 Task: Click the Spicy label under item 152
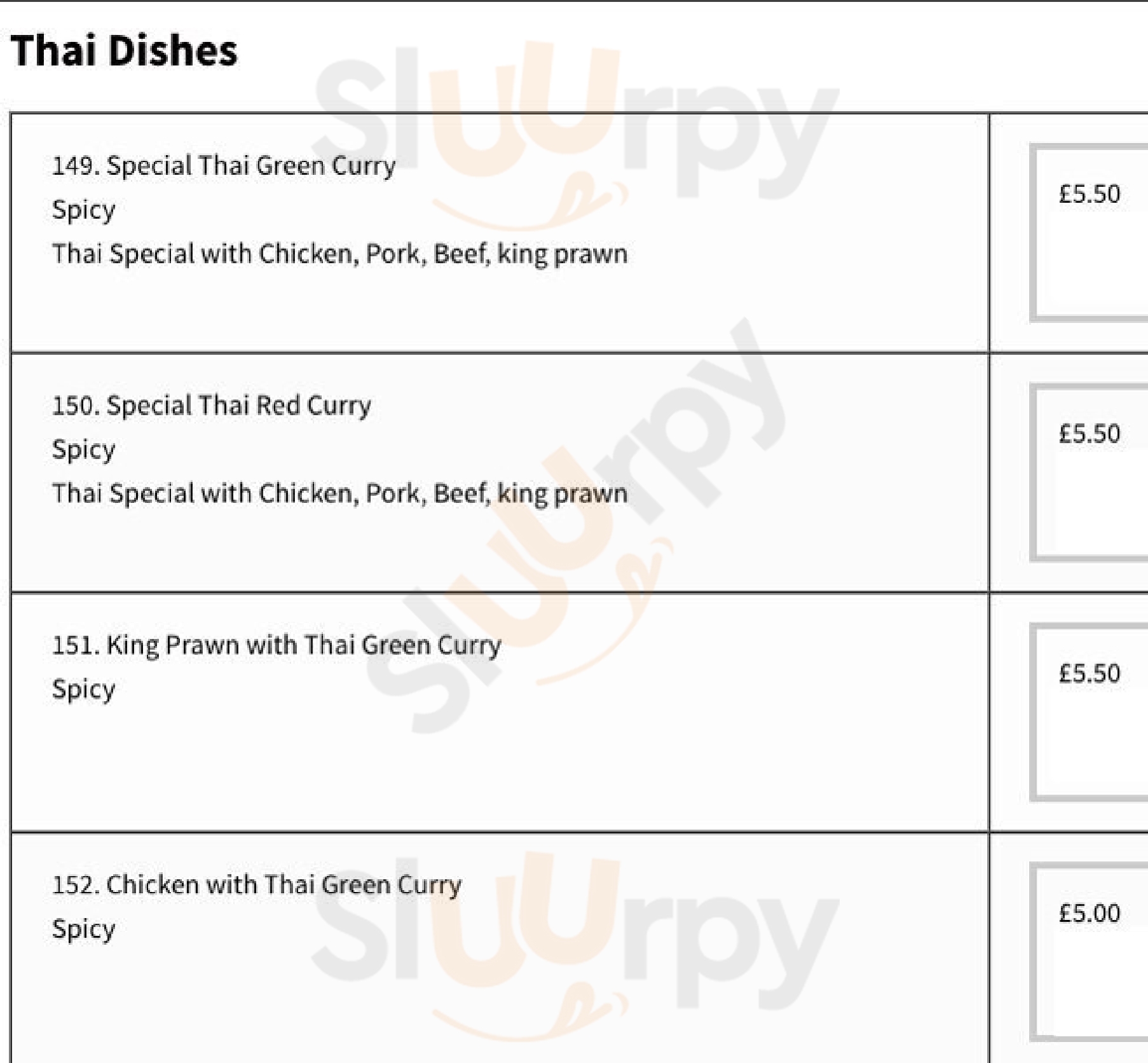point(84,929)
